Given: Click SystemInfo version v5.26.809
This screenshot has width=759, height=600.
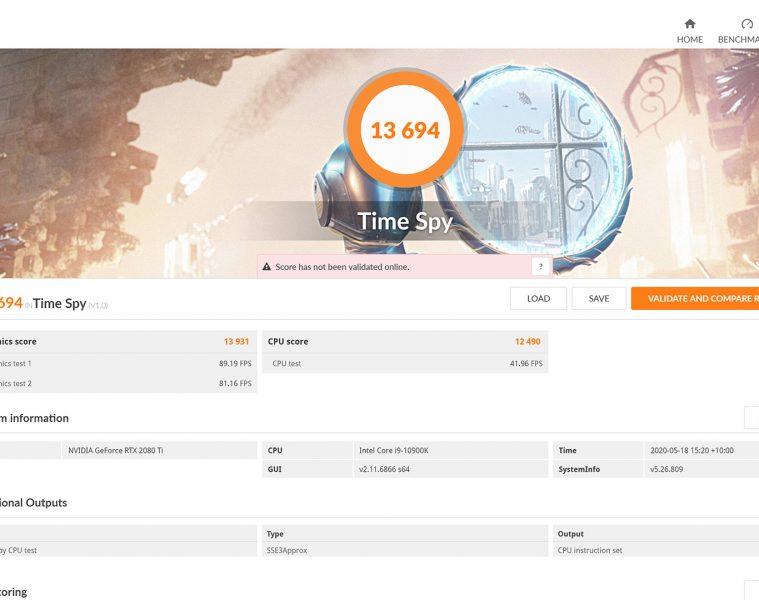Looking at the screenshot, I should [667, 469].
